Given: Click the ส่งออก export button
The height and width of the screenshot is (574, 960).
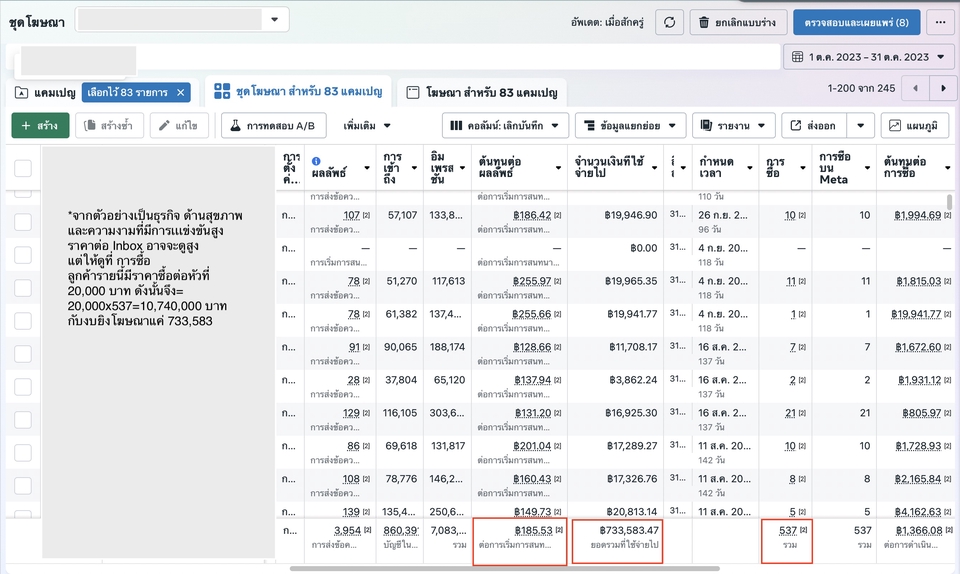Looking at the screenshot, I should 814,125.
